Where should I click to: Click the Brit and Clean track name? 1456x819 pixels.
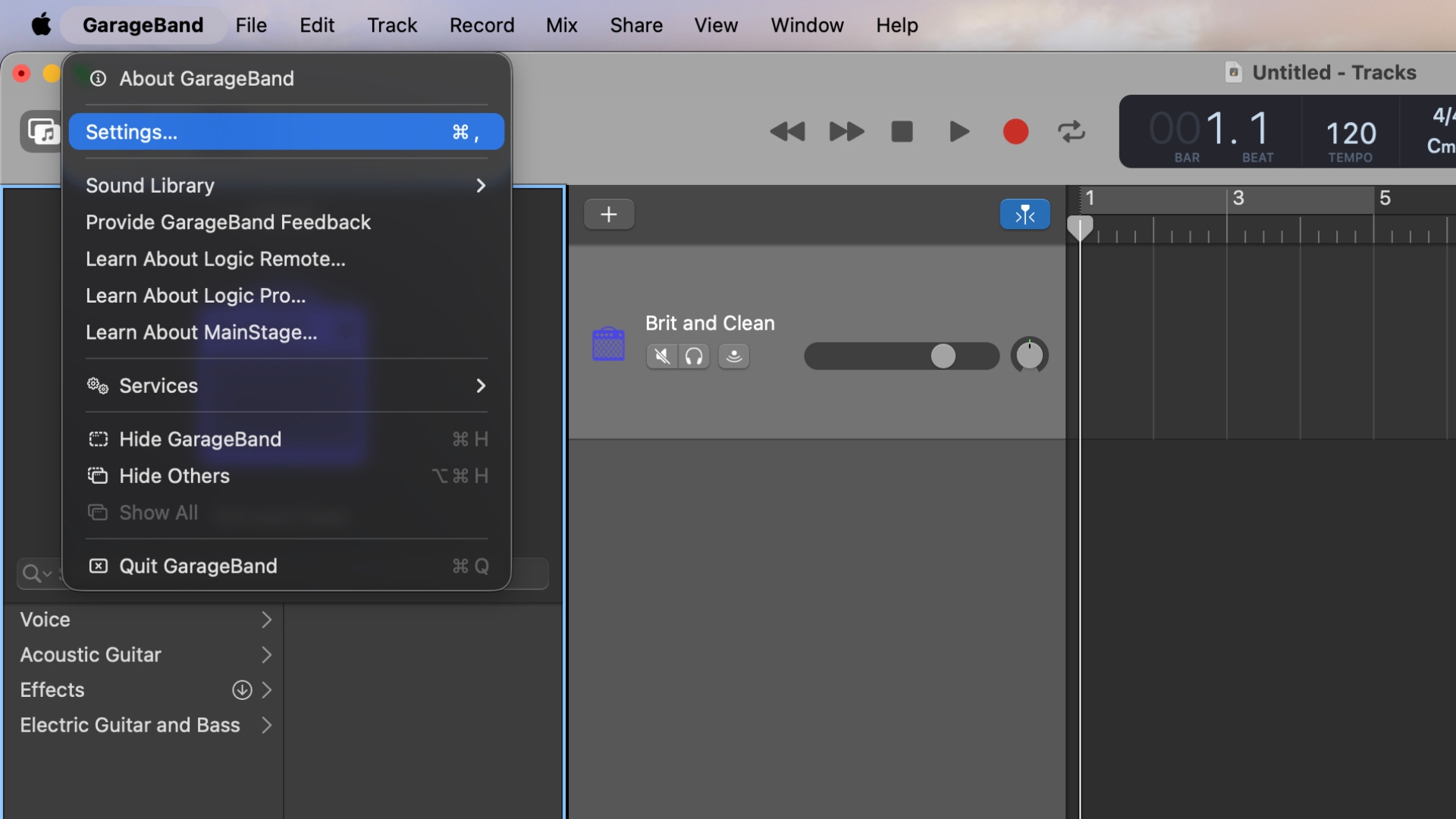(x=710, y=323)
